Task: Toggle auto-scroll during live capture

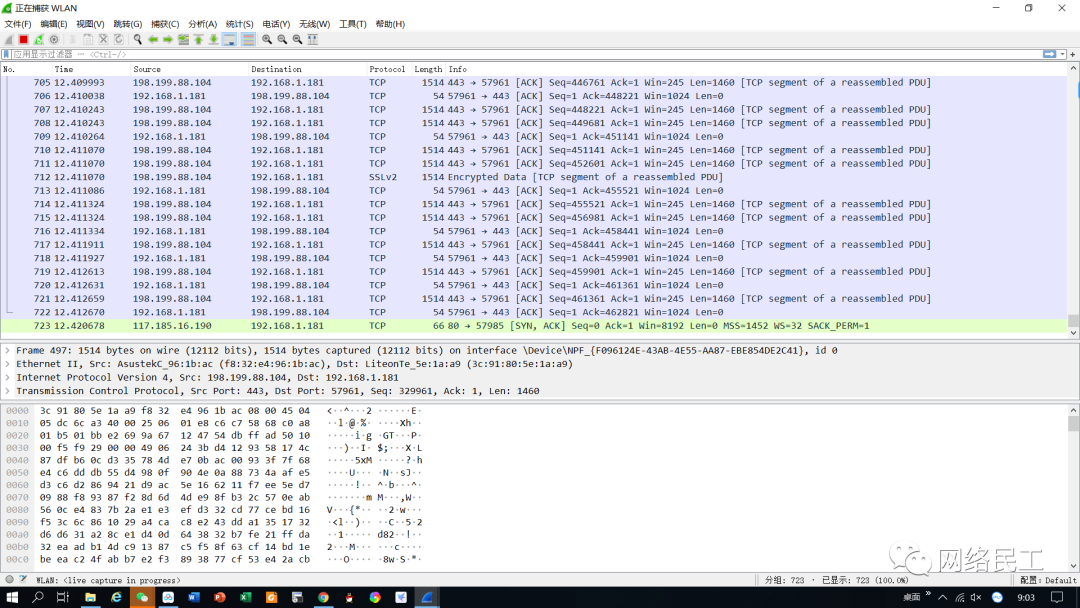Action: (x=229, y=39)
